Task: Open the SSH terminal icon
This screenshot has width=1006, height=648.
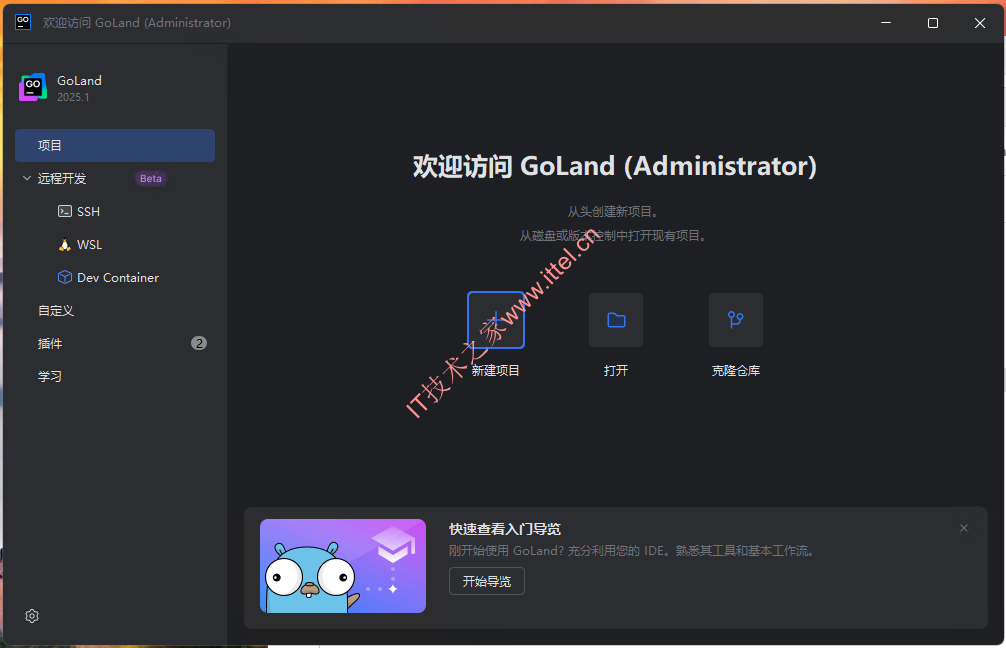Action: pos(65,211)
